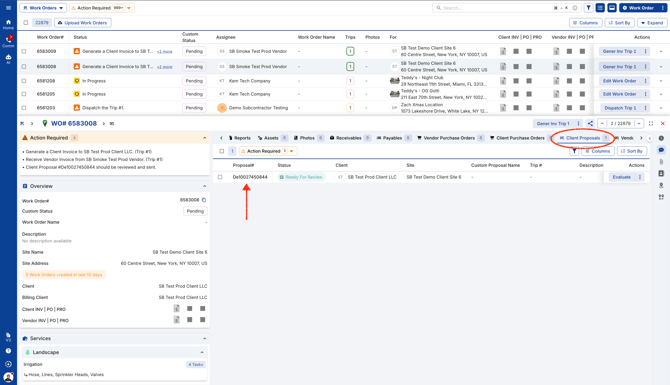Click the Expand dropdown button in list toolbar
The width and height of the screenshot is (670, 385).
coord(652,23)
